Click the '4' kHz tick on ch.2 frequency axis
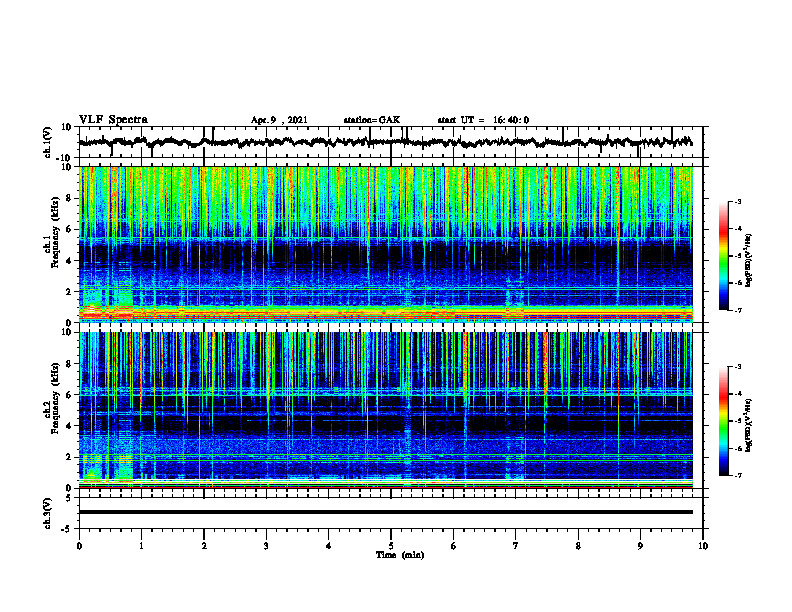This screenshot has width=792, height=612. (x=70, y=426)
